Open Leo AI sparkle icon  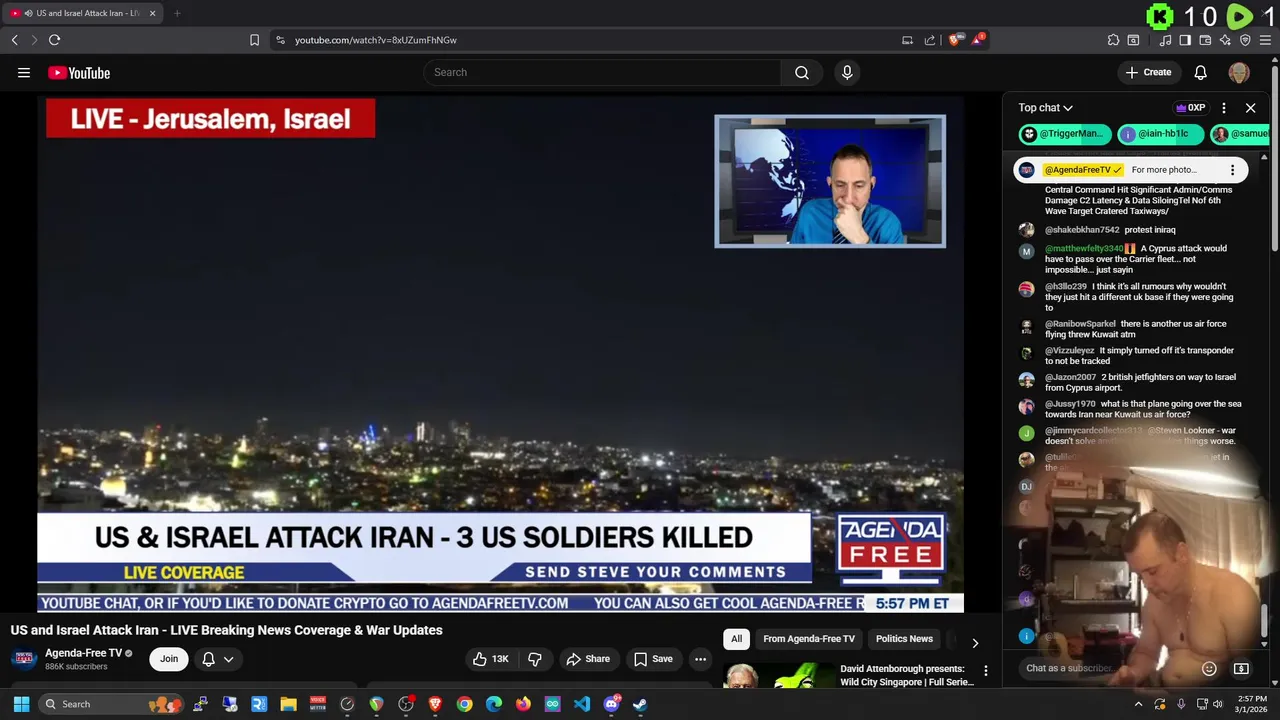[1225, 40]
